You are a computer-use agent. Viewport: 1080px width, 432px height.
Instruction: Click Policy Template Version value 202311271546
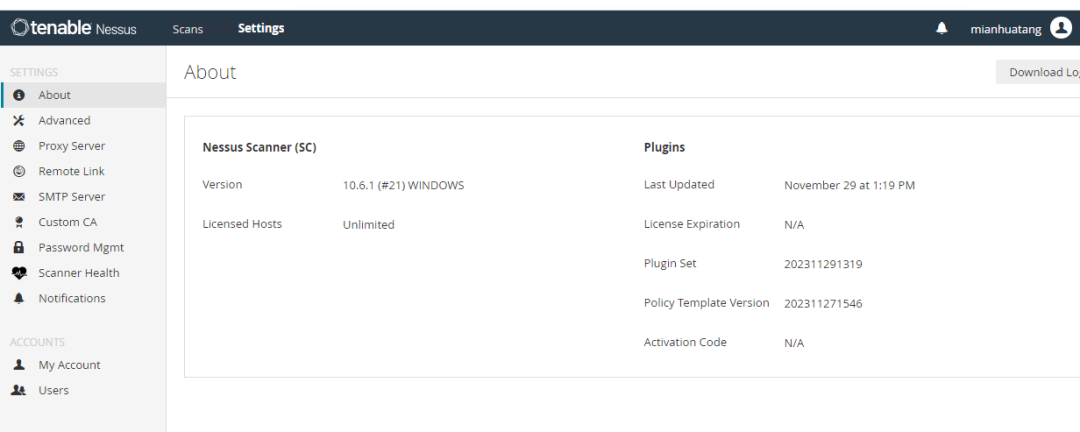[823, 304]
